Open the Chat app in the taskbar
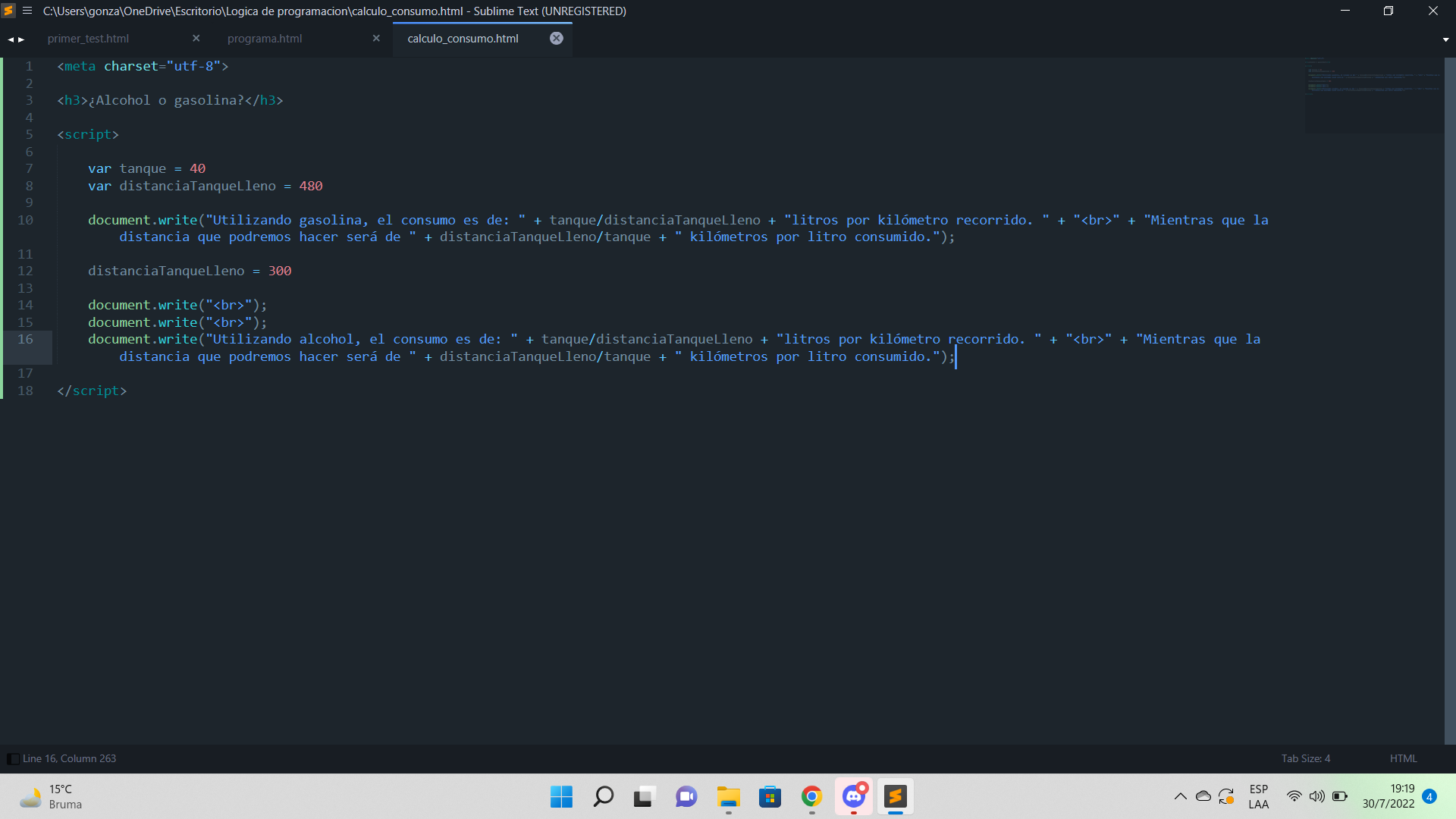The height and width of the screenshot is (819, 1456). point(686,796)
